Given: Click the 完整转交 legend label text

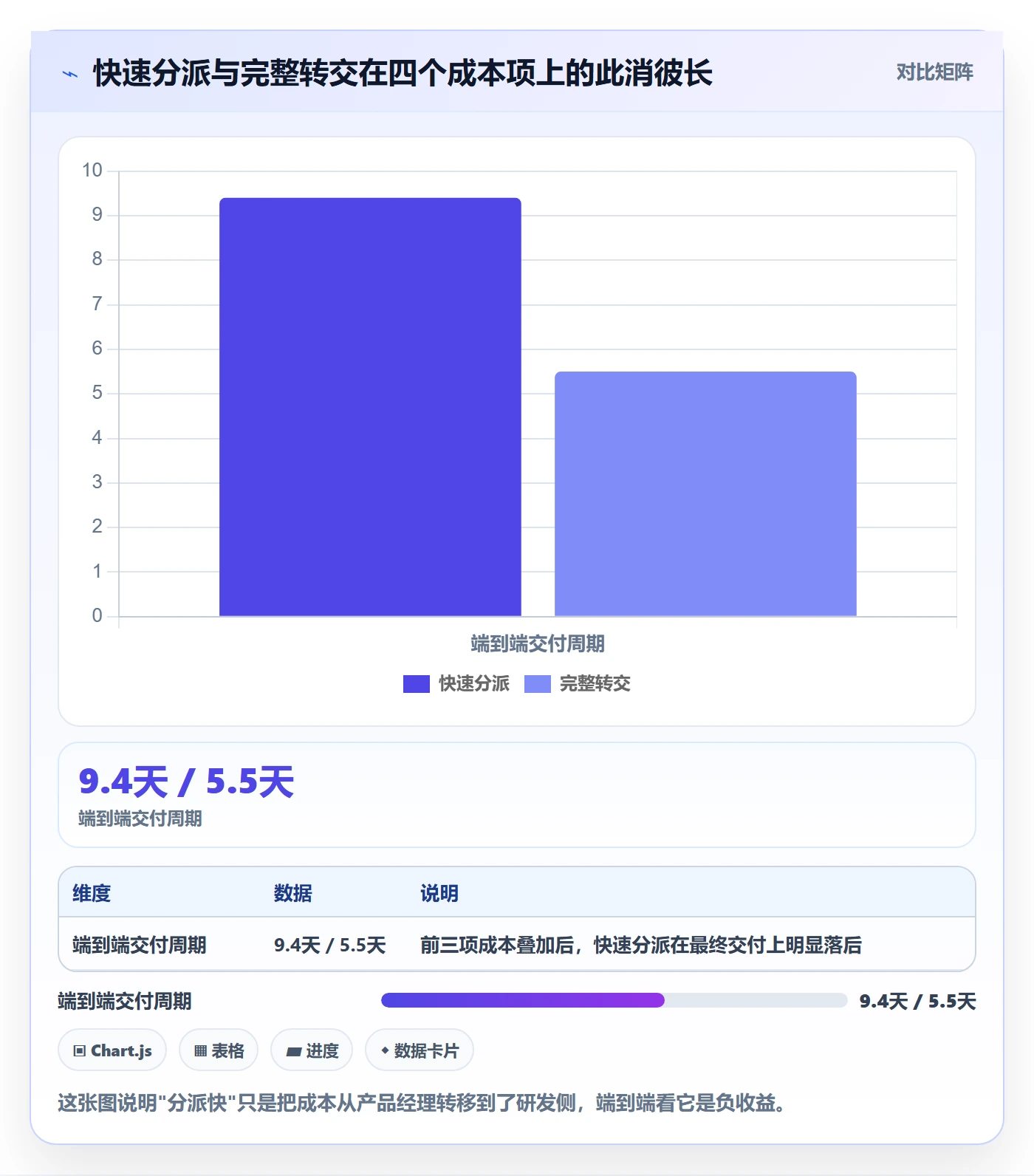Looking at the screenshot, I should (595, 684).
